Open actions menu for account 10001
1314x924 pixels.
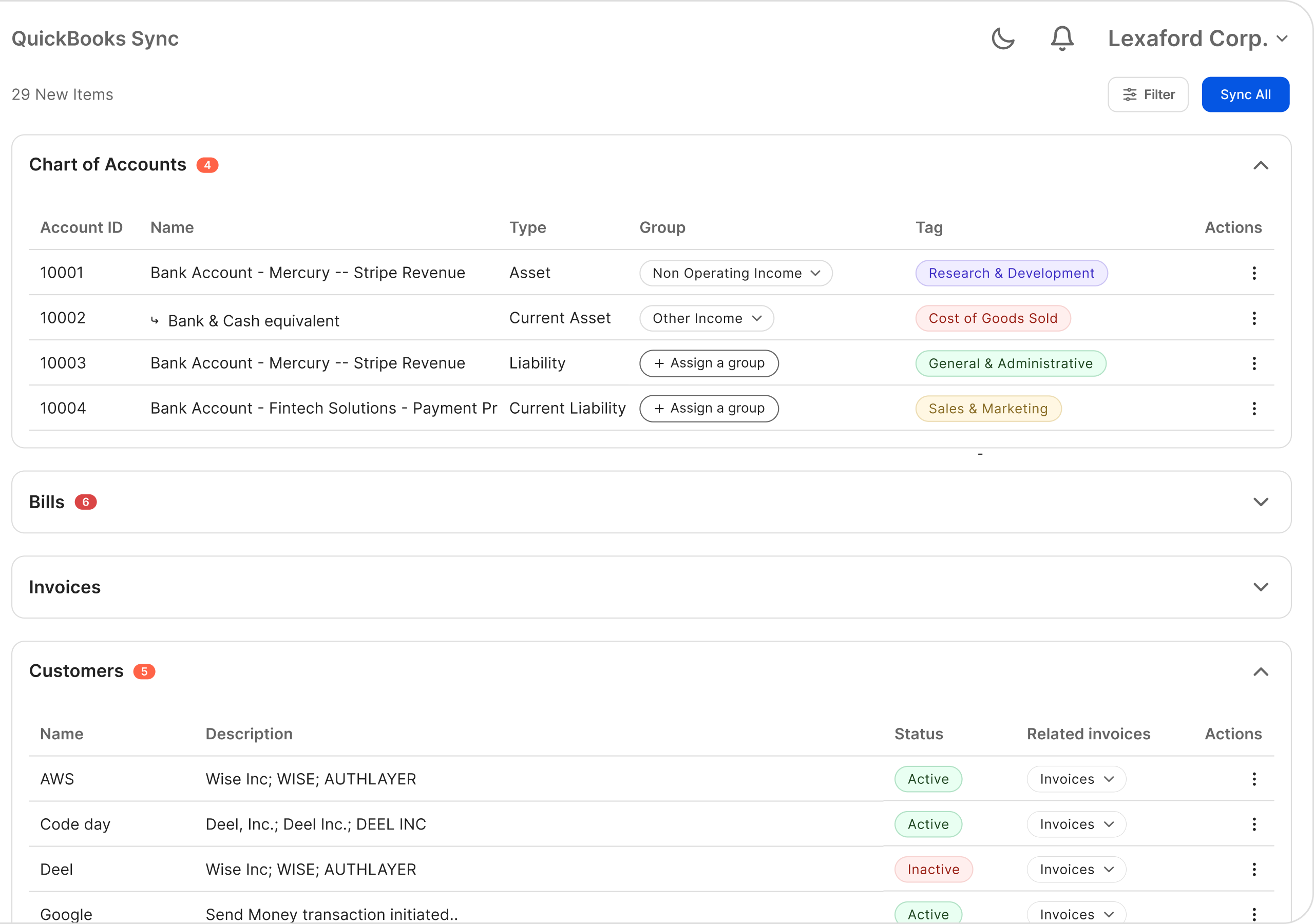[x=1253, y=273]
